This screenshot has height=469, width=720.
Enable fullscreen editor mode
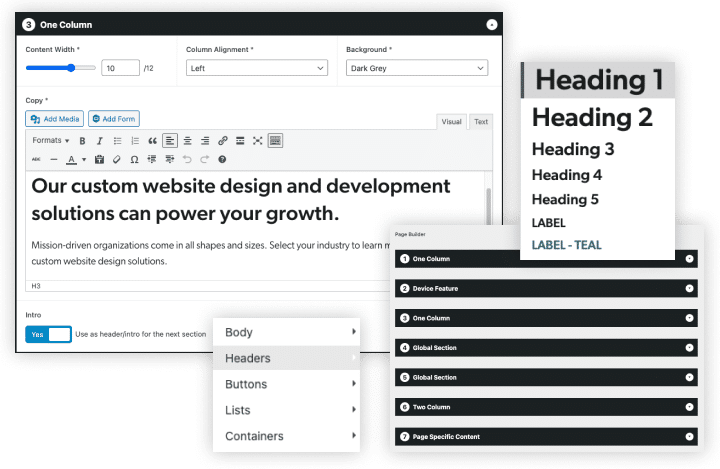(x=257, y=141)
